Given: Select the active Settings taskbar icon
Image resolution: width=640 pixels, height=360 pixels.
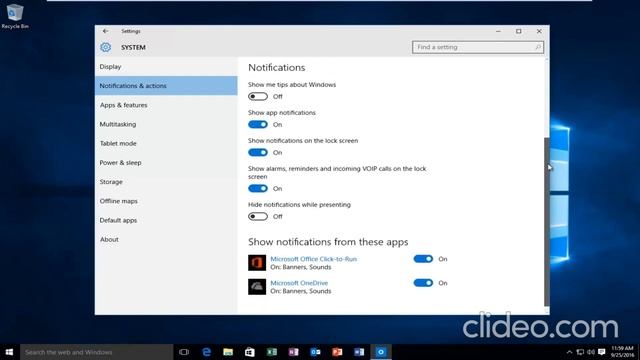Looking at the screenshot, I should click(x=381, y=352).
